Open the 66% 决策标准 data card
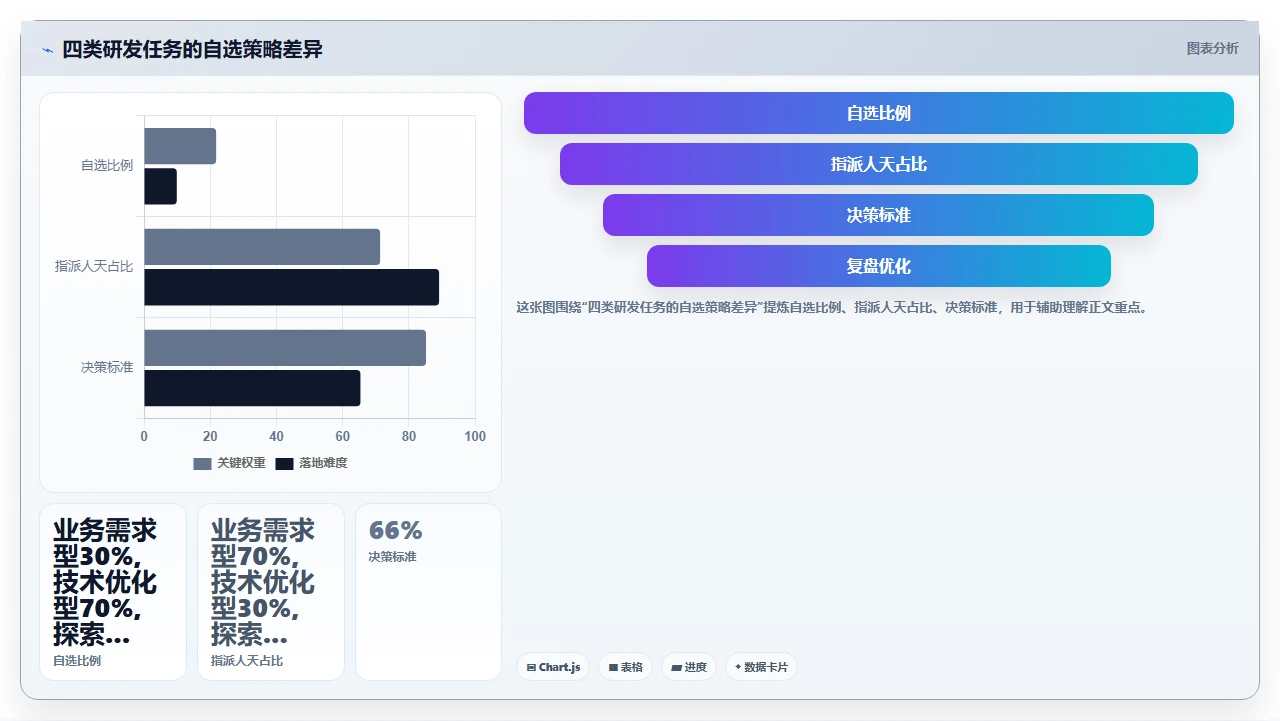The height and width of the screenshot is (721, 1280). point(429,592)
